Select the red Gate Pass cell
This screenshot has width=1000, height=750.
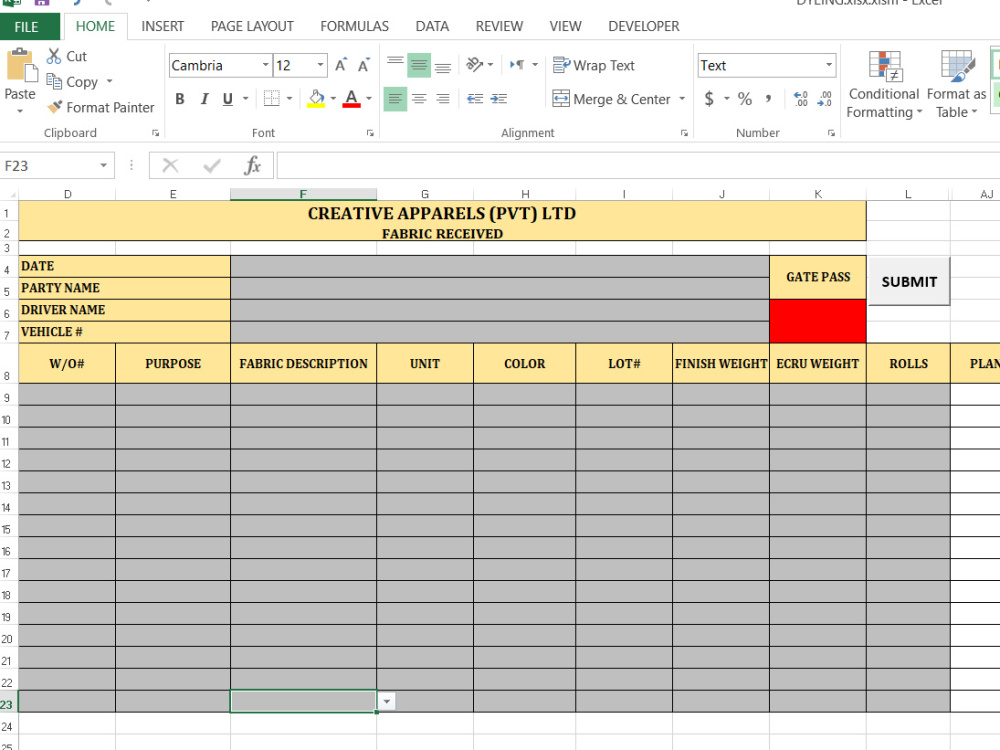pyautogui.click(x=818, y=321)
